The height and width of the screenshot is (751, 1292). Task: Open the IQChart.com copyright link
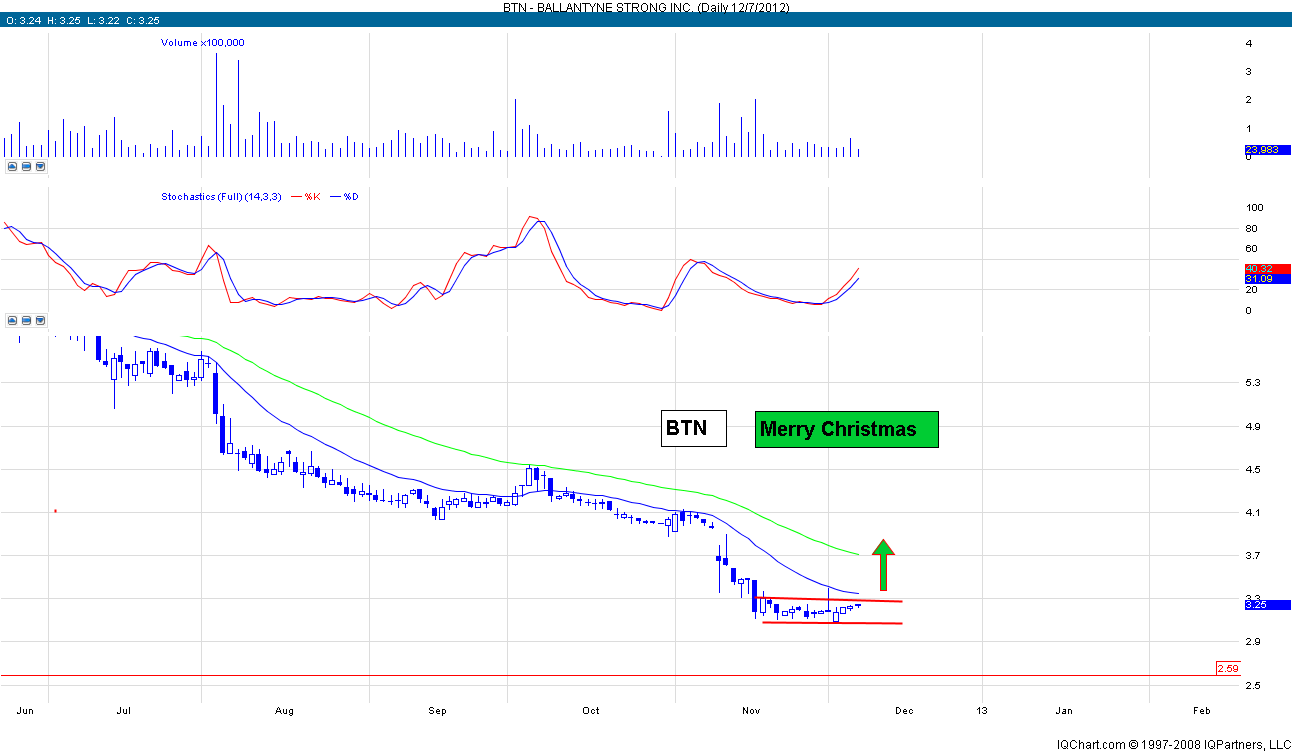point(1173,743)
